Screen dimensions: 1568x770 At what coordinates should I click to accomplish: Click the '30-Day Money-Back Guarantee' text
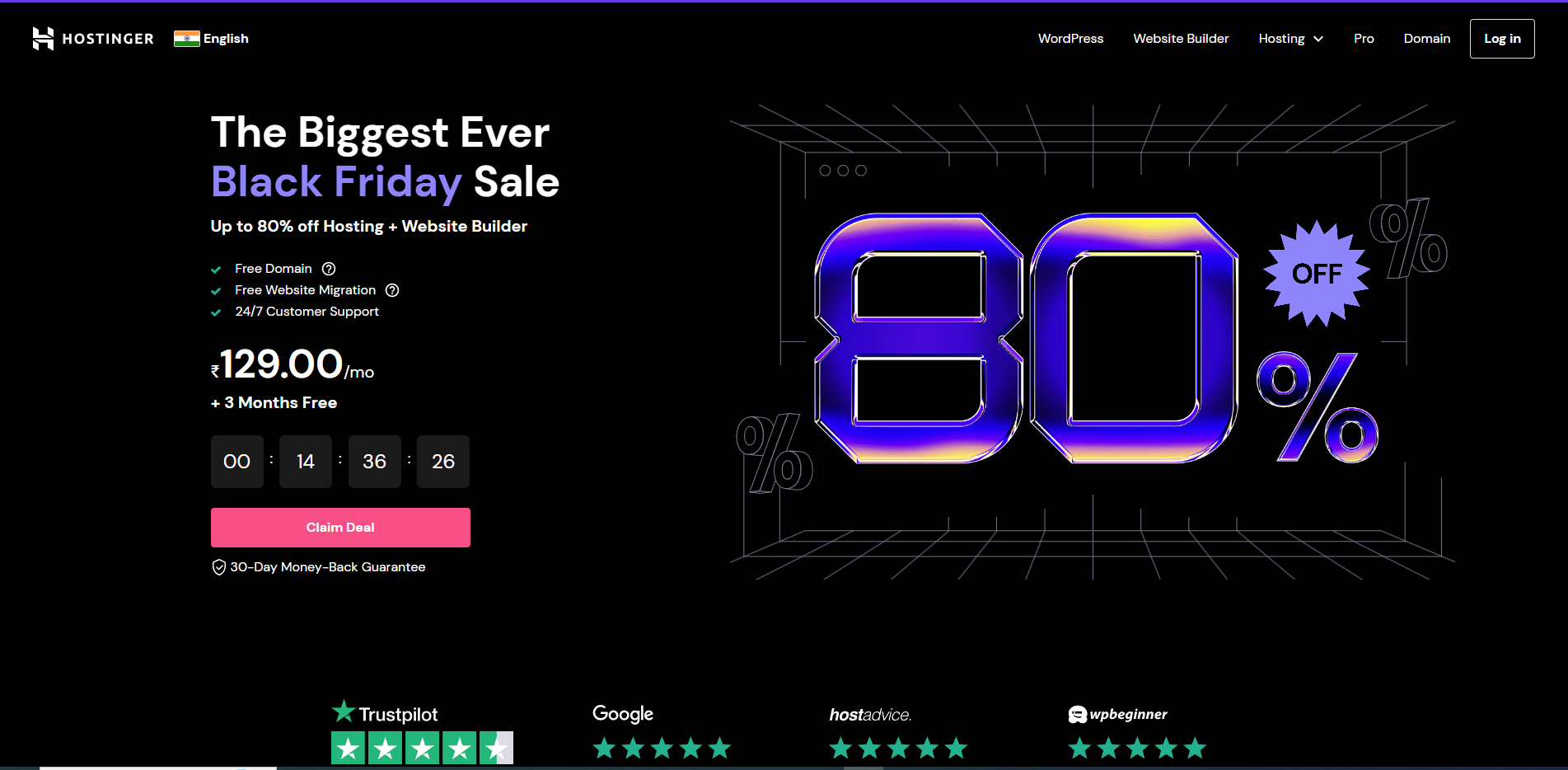[x=328, y=567]
